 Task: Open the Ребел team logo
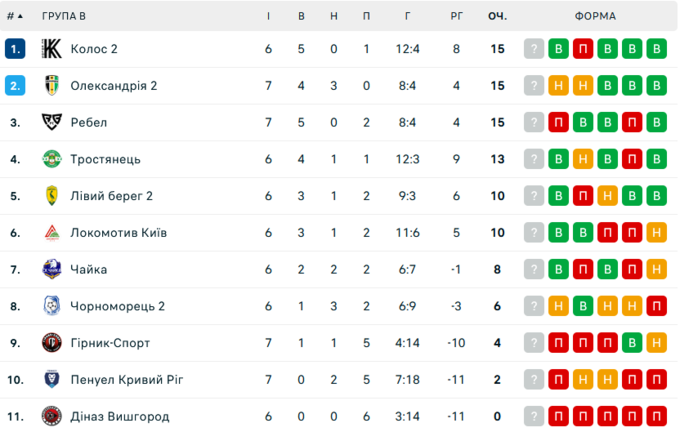tap(52, 122)
